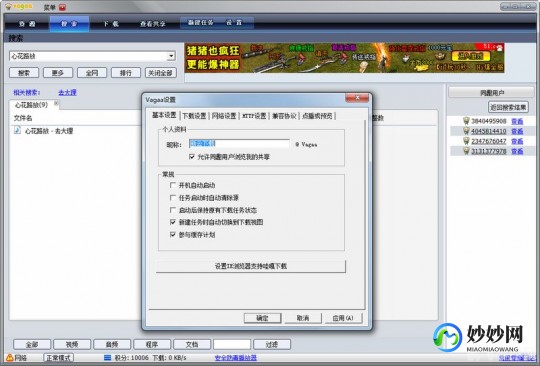This screenshot has width=540, height=366.
Task: Switch to HTTP设置 tab
Action: point(254,116)
